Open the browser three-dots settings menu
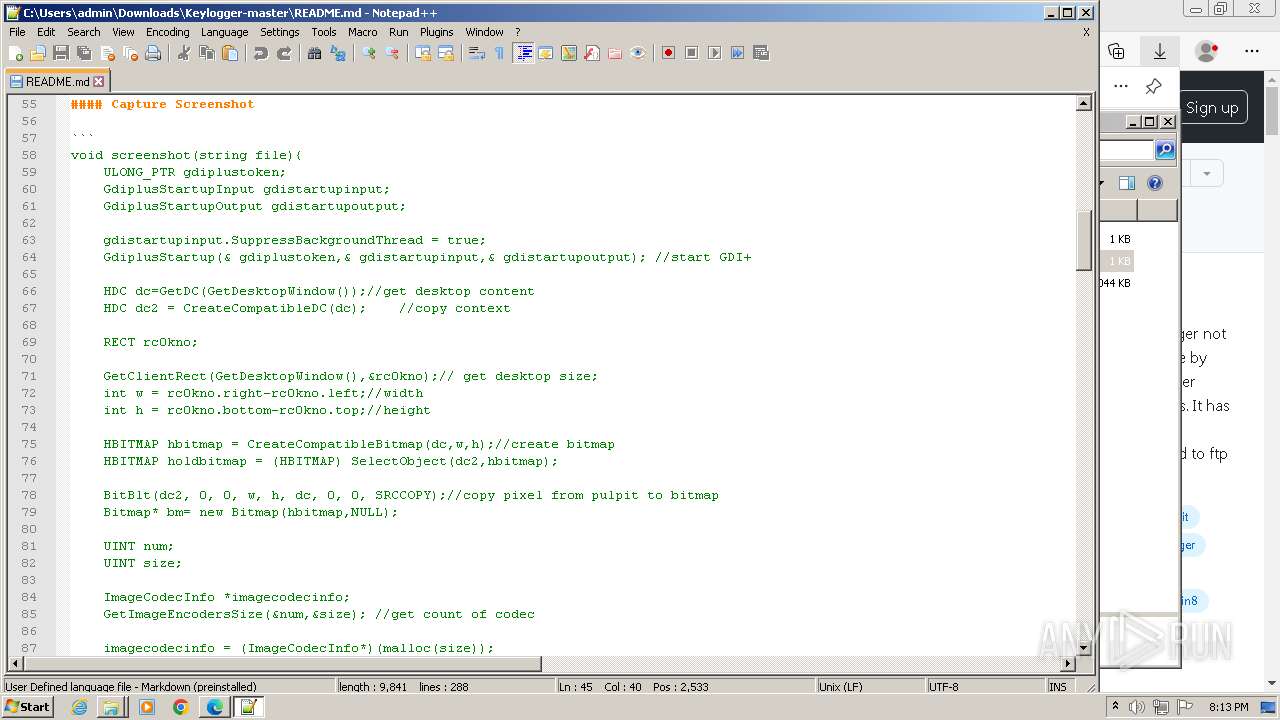Screen dimensions: 1280x720 pyautogui.click(x=1252, y=51)
